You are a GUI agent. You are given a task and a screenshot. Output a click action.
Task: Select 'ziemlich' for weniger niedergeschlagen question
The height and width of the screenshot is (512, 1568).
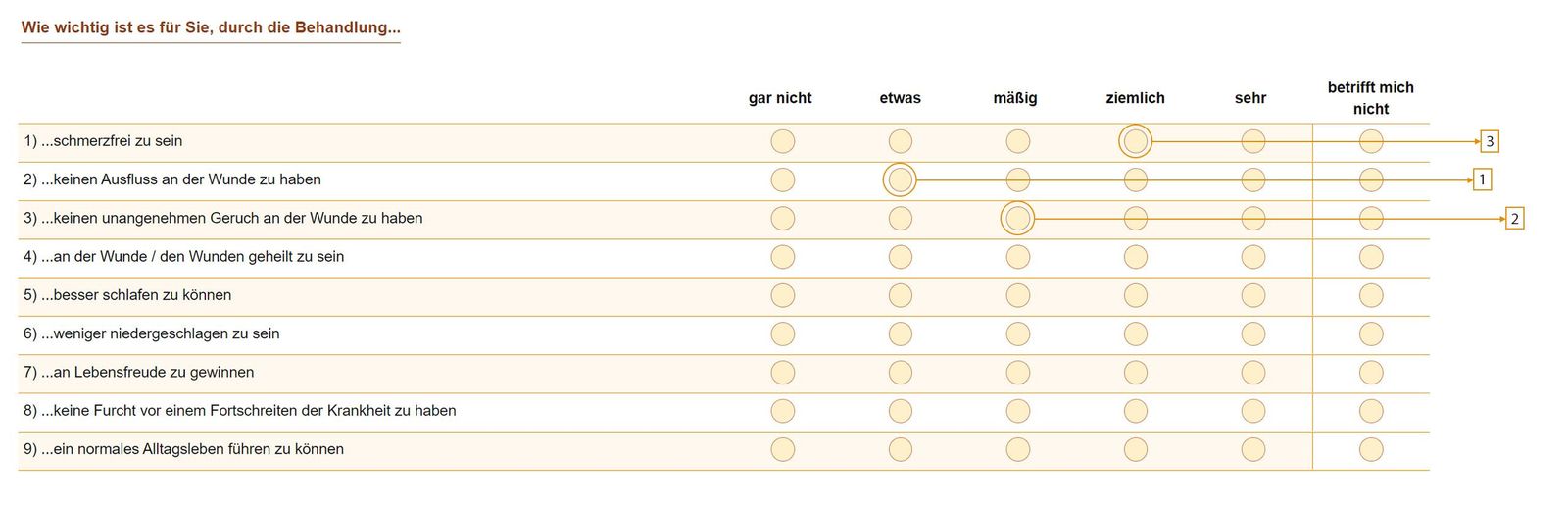point(1135,333)
